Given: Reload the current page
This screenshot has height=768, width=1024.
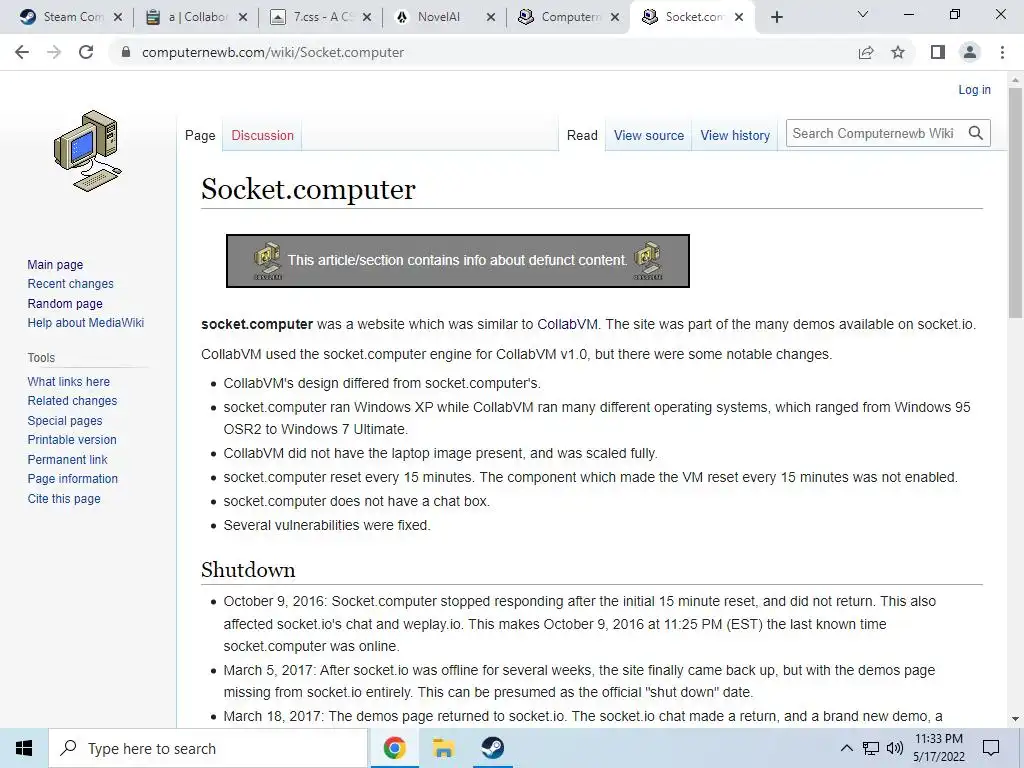Looking at the screenshot, I should pyautogui.click(x=86, y=52).
